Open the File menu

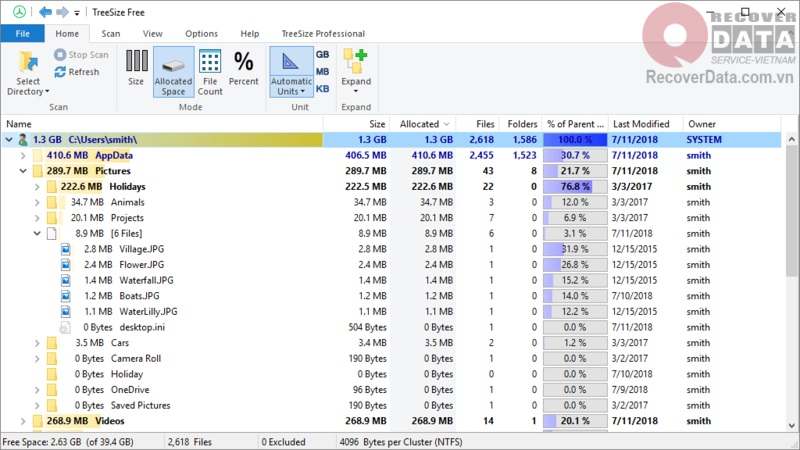(x=22, y=34)
